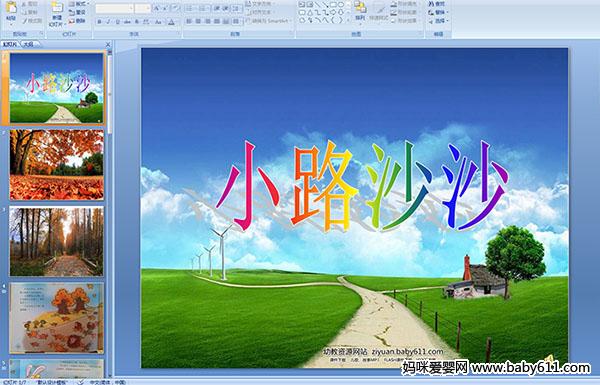
Task: Open the Select (选择) dropdown
Action: pos(438,21)
